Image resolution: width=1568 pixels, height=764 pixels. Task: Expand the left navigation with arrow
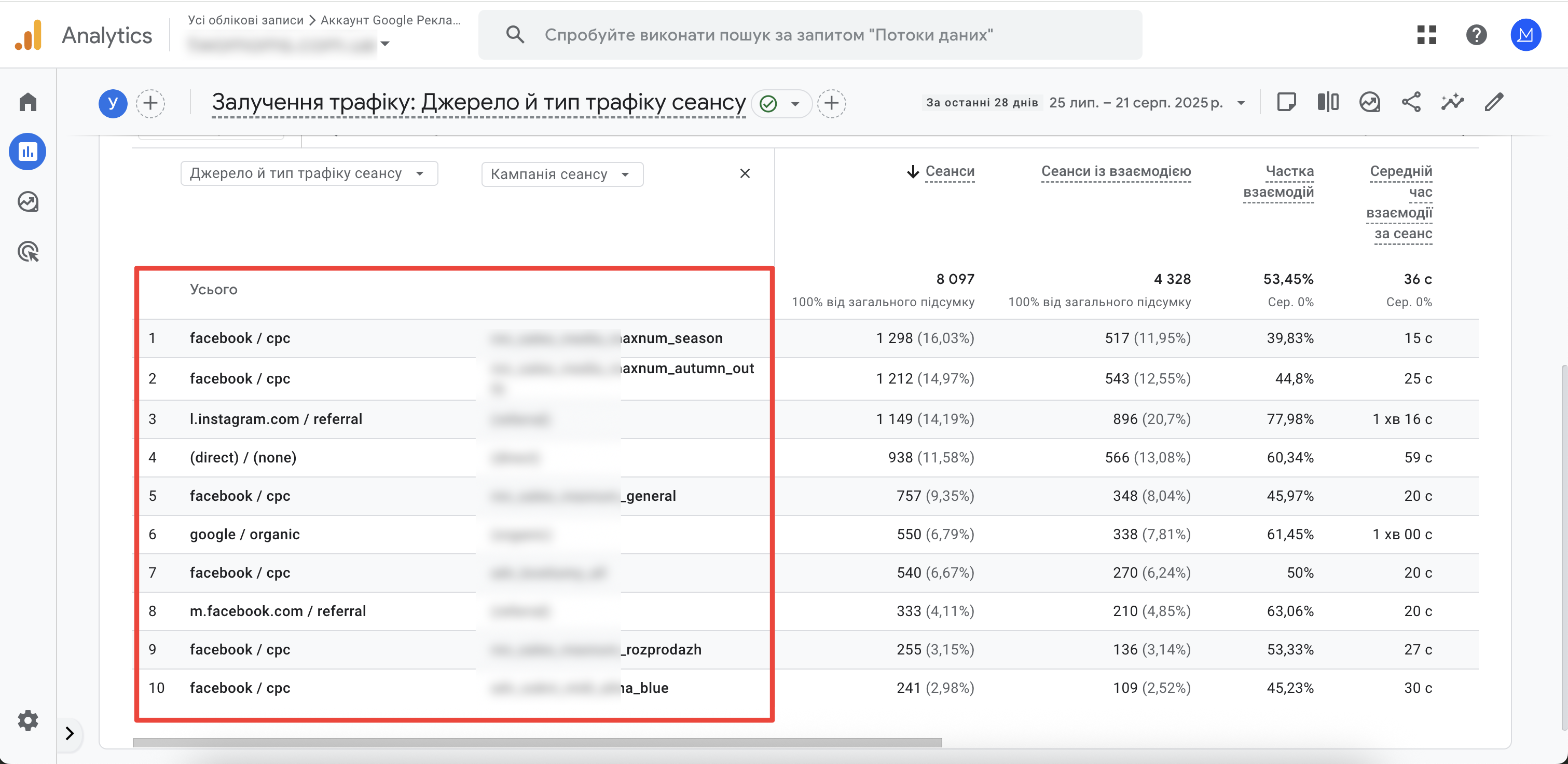point(70,733)
